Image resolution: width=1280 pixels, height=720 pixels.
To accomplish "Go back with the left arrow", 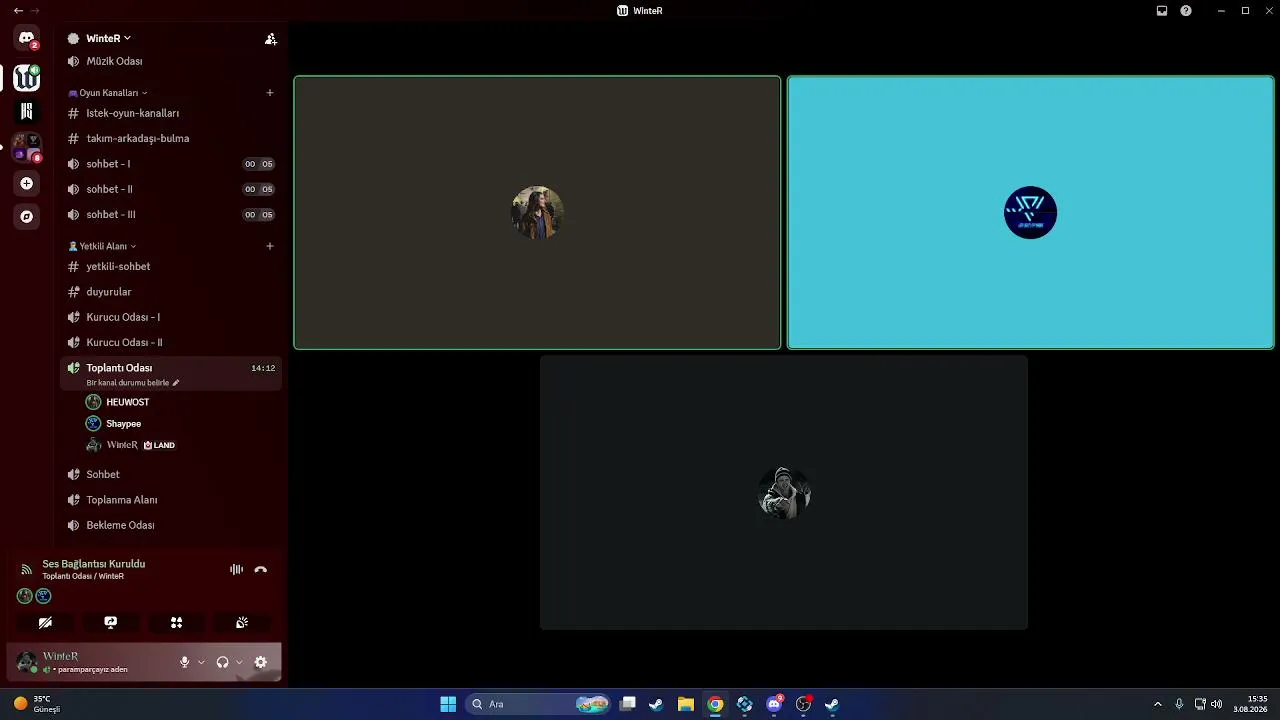I will [x=18, y=11].
